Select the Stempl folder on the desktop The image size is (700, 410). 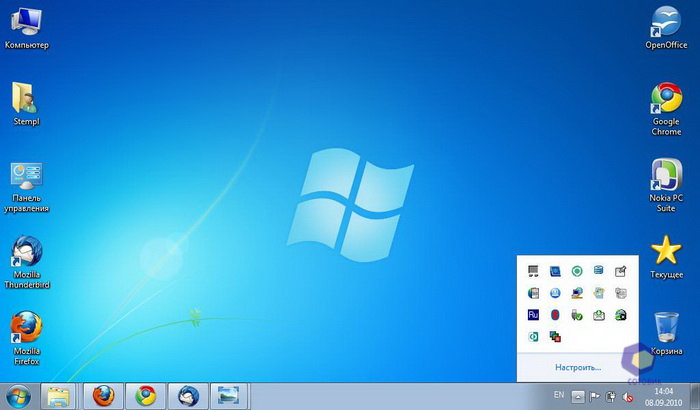point(26,102)
